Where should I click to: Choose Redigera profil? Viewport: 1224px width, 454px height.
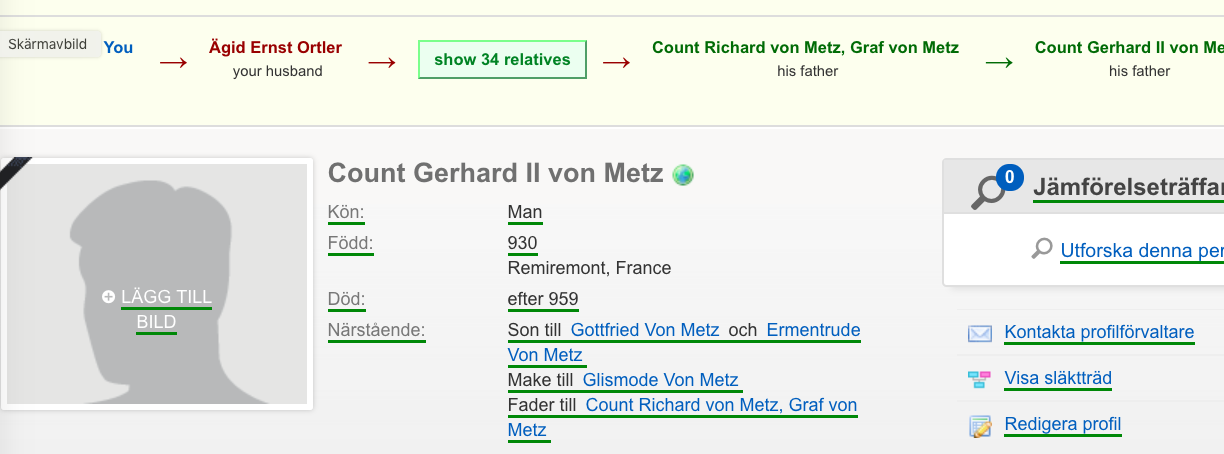[1062, 425]
